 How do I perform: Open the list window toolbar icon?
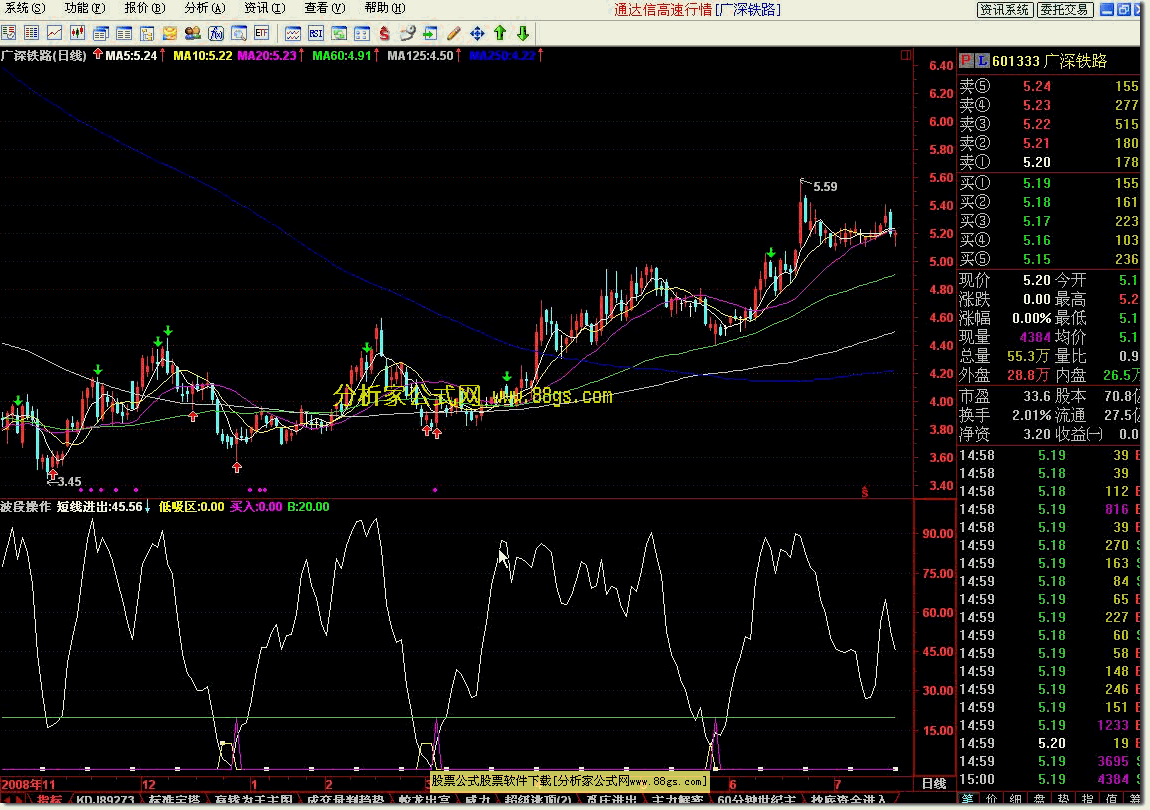(124, 33)
